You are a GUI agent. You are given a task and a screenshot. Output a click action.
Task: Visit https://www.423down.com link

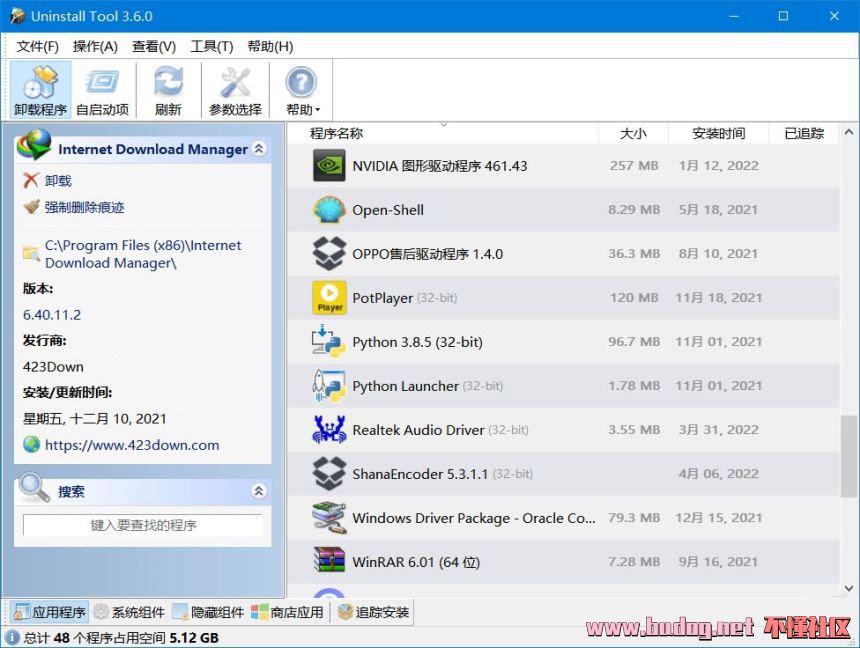coord(132,445)
